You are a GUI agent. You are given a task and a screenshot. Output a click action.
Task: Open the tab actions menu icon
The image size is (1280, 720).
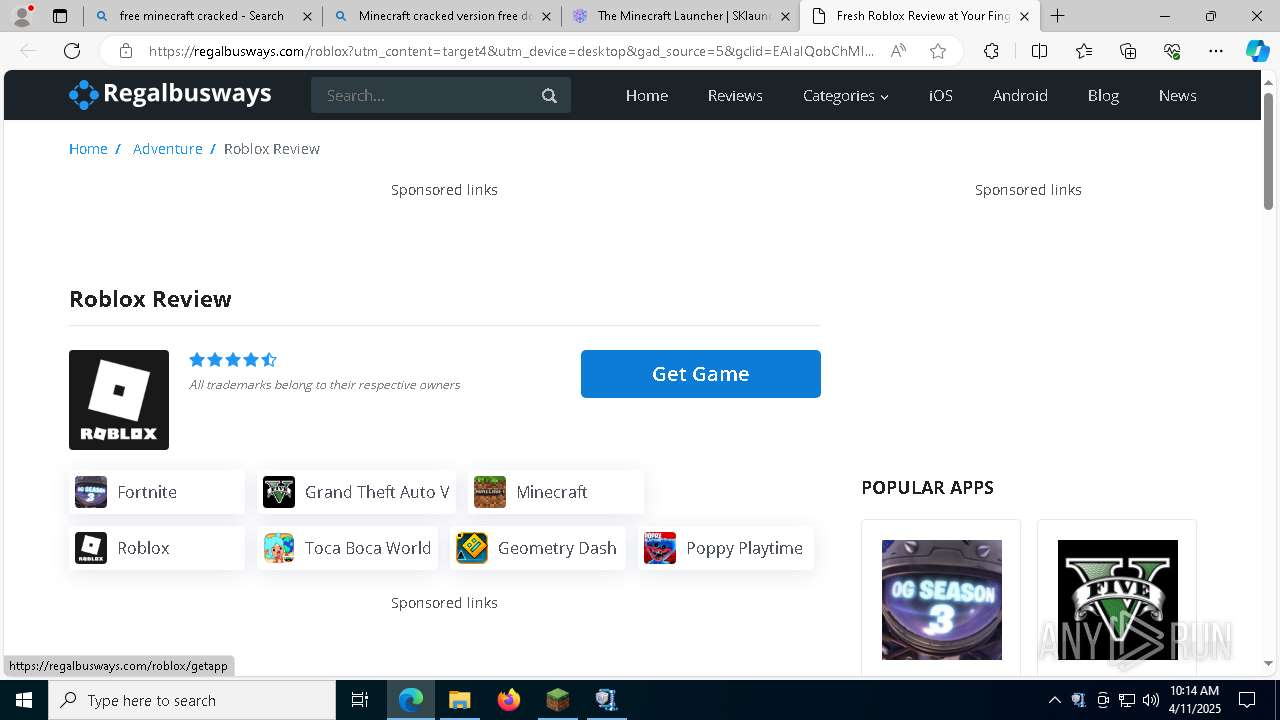tap(60, 16)
